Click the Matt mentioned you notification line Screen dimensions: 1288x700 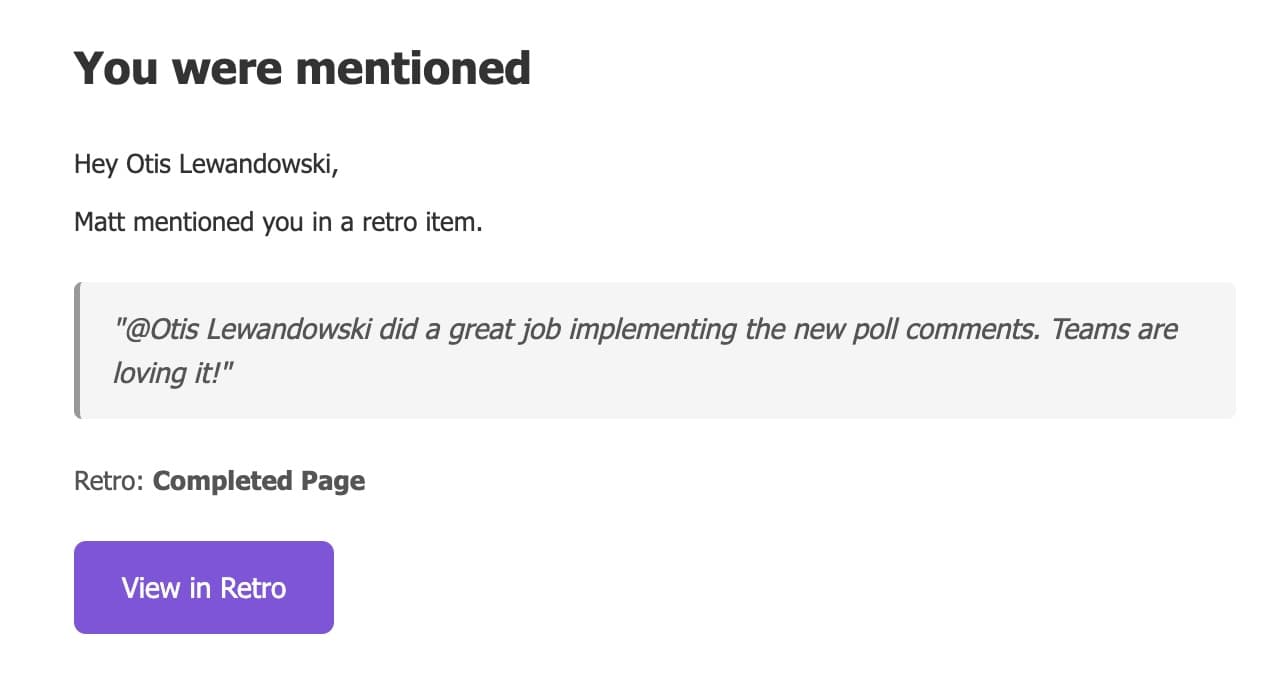point(277,221)
